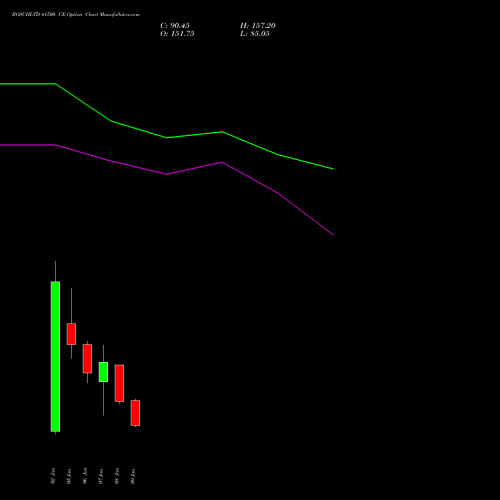Click the tall green candle for 02 Jan

coord(55,356)
